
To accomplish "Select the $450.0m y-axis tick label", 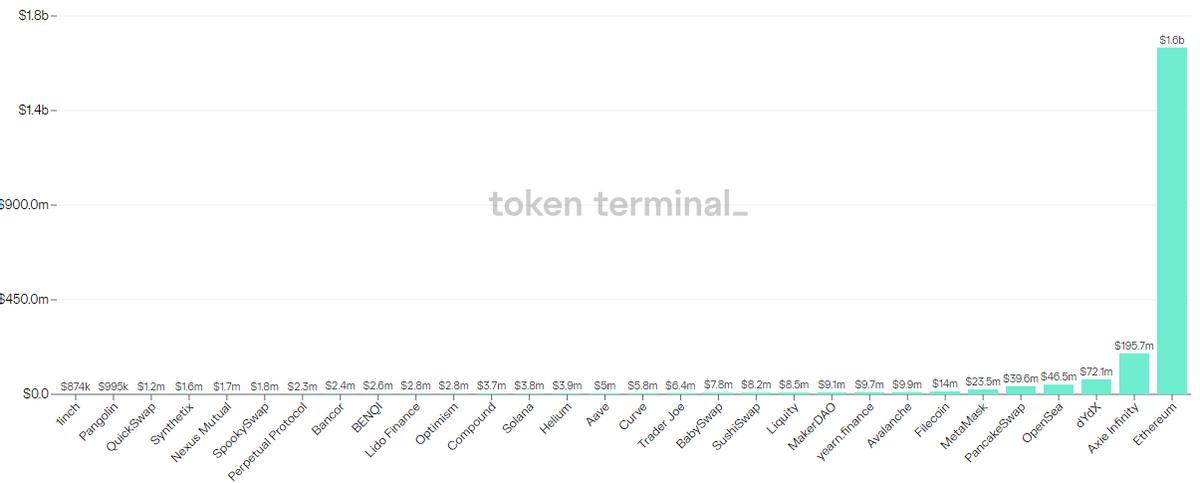I will coord(24,300).
